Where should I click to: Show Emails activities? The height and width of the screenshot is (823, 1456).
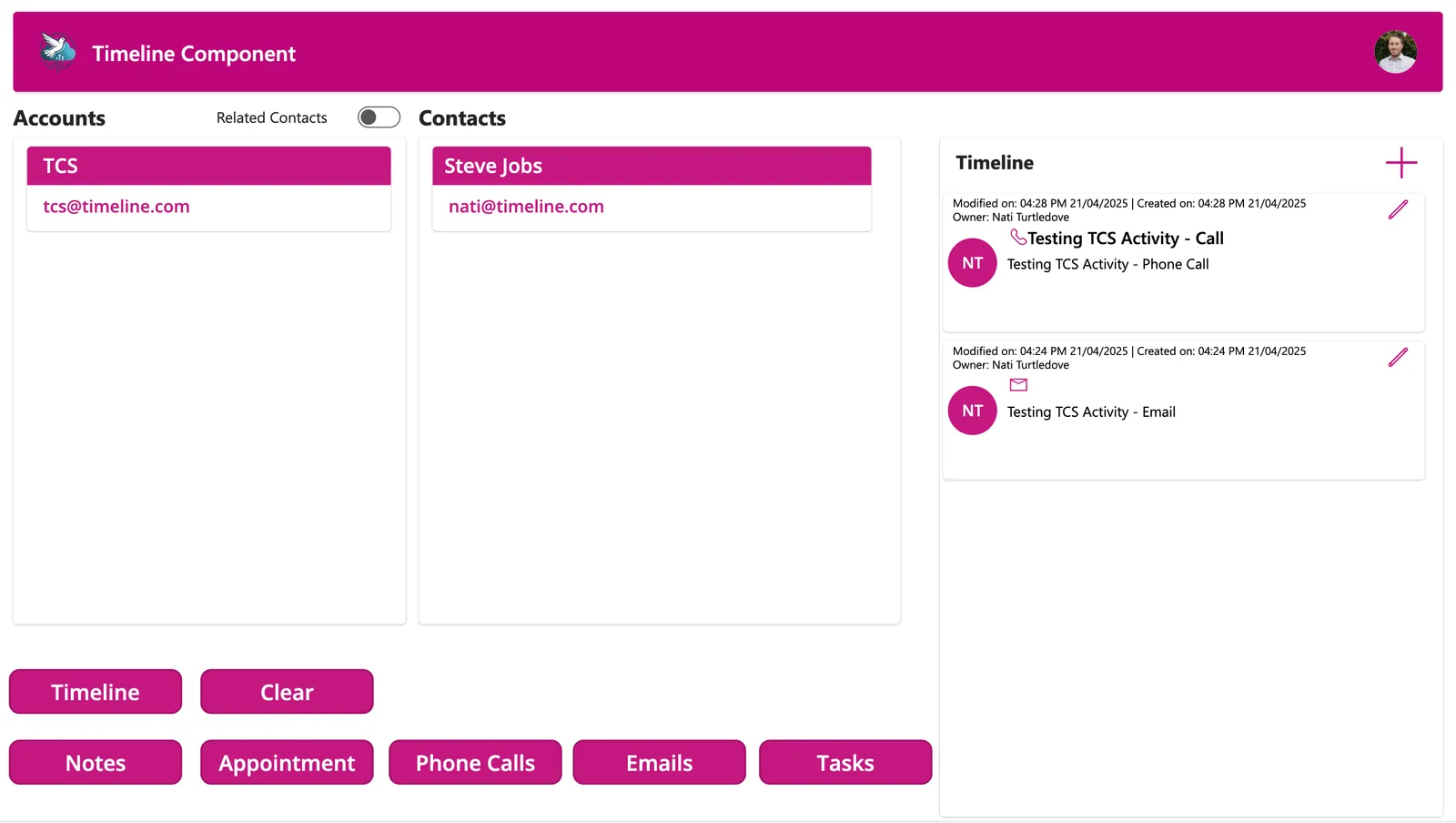click(x=660, y=763)
